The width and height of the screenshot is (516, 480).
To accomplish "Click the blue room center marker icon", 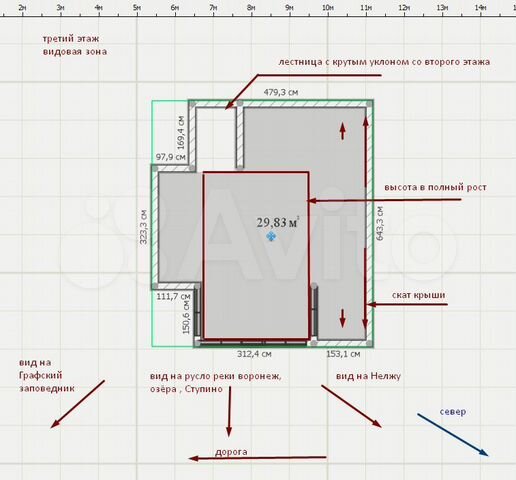I will 271,237.
